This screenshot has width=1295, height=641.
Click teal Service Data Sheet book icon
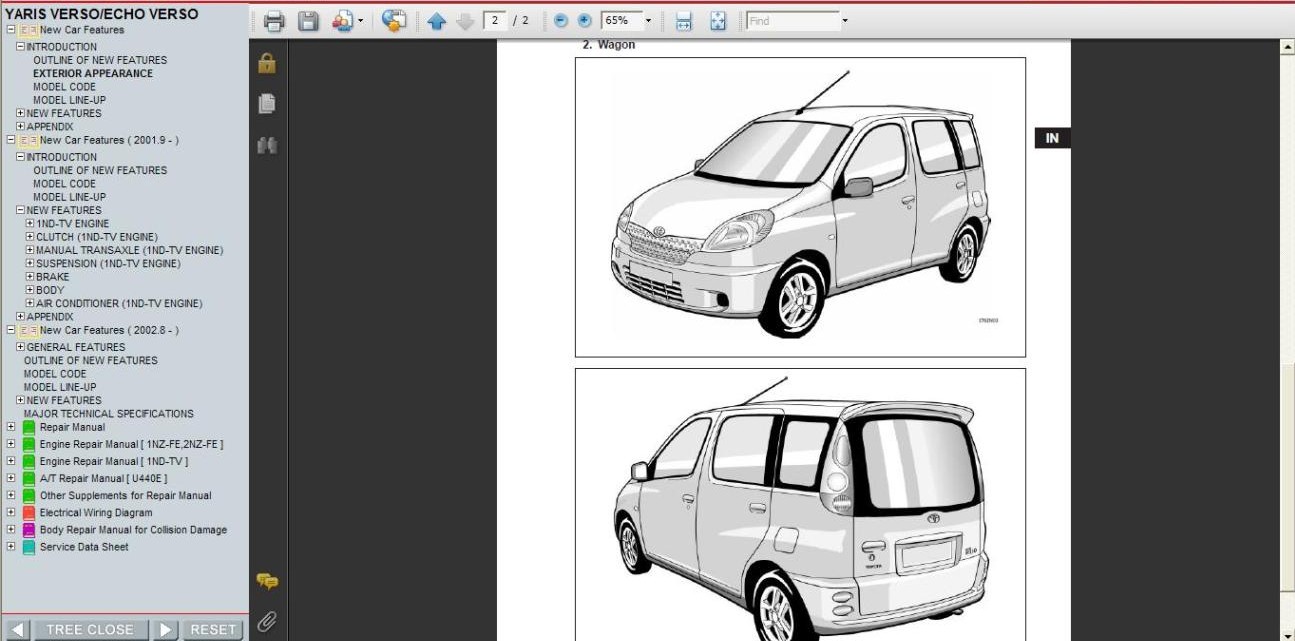pyautogui.click(x=29, y=547)
